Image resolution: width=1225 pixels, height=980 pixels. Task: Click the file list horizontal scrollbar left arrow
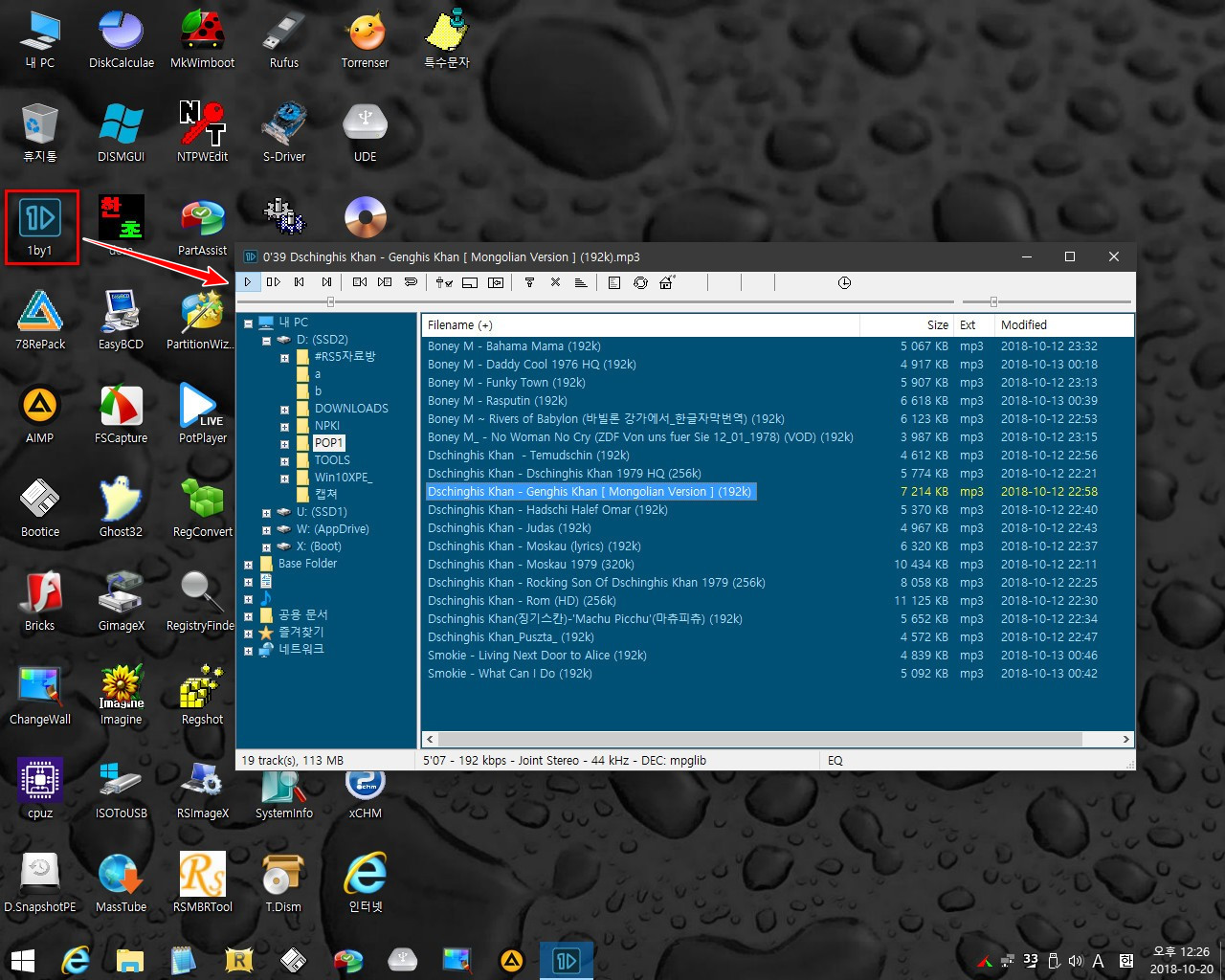click(431, 739)
